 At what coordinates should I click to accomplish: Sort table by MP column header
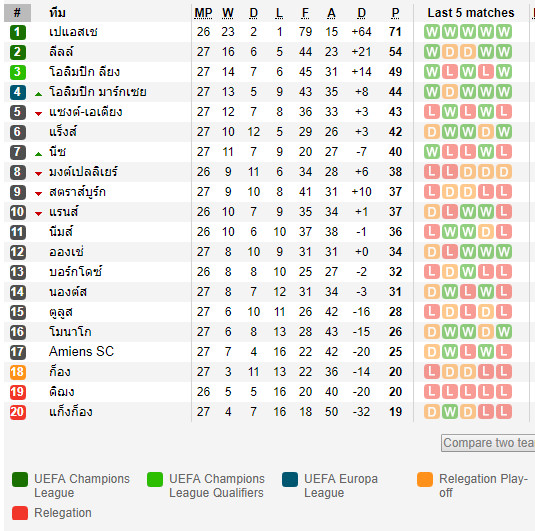pos(203,13)
